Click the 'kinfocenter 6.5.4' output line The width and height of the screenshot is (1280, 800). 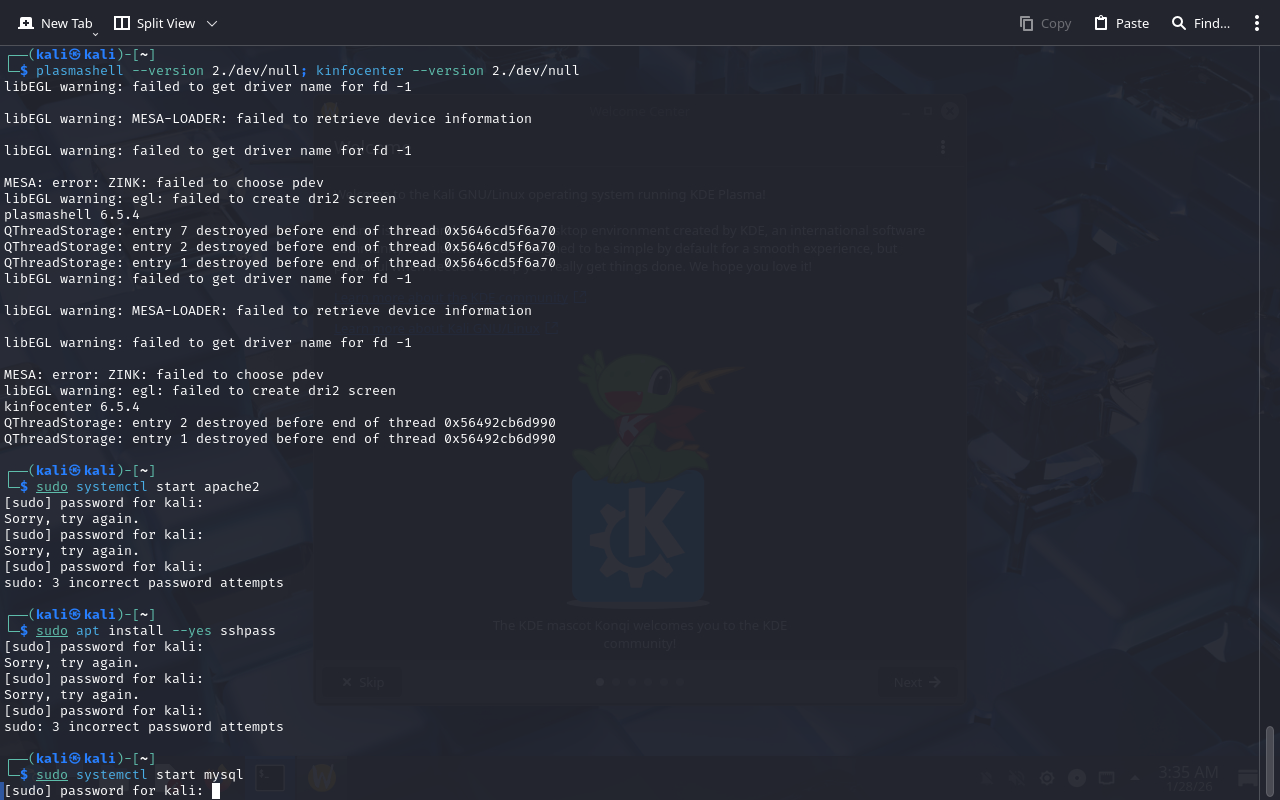click(72, 407)
